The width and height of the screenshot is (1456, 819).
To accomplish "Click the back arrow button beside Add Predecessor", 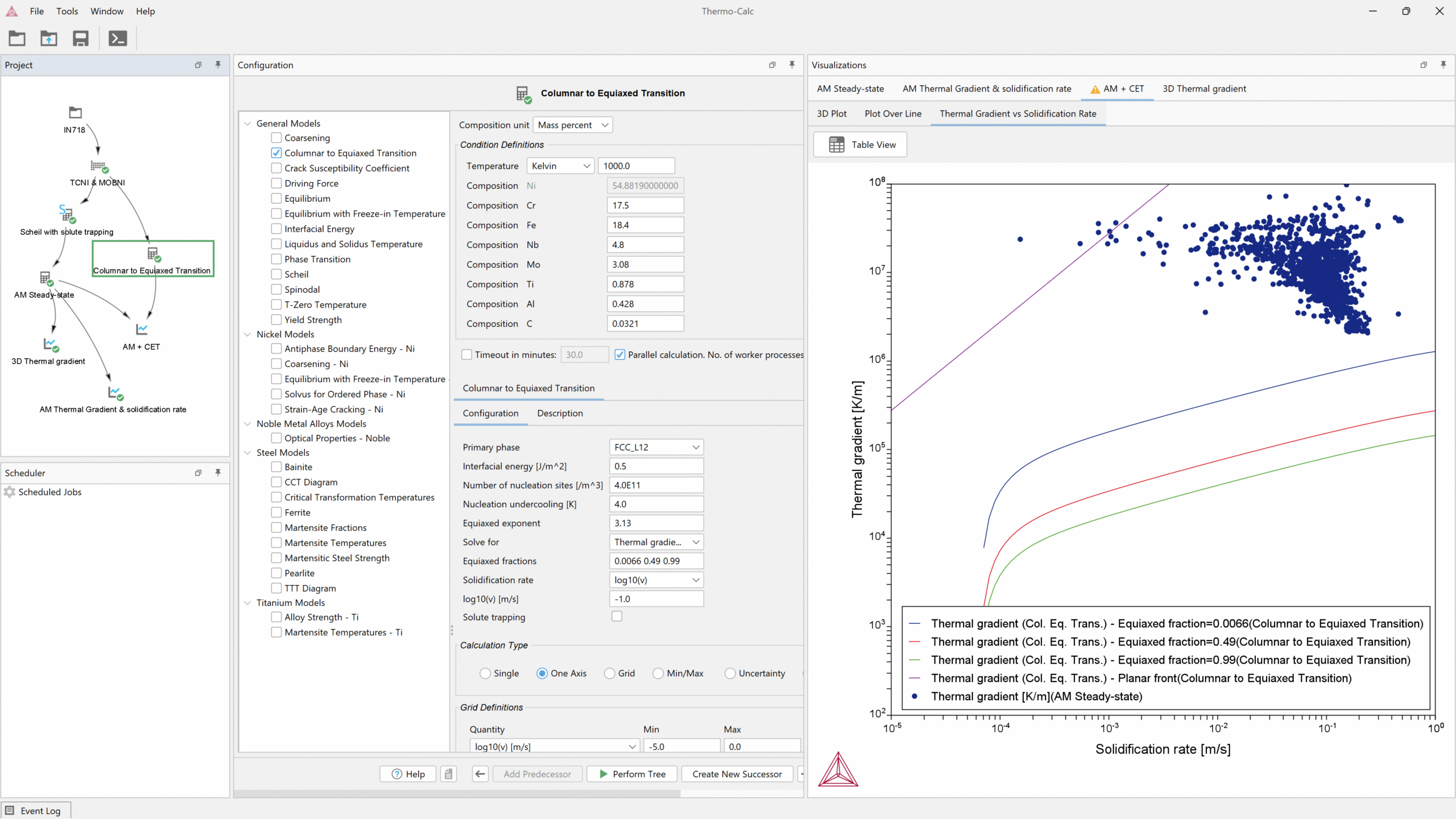I will click(x=480, y=773).
